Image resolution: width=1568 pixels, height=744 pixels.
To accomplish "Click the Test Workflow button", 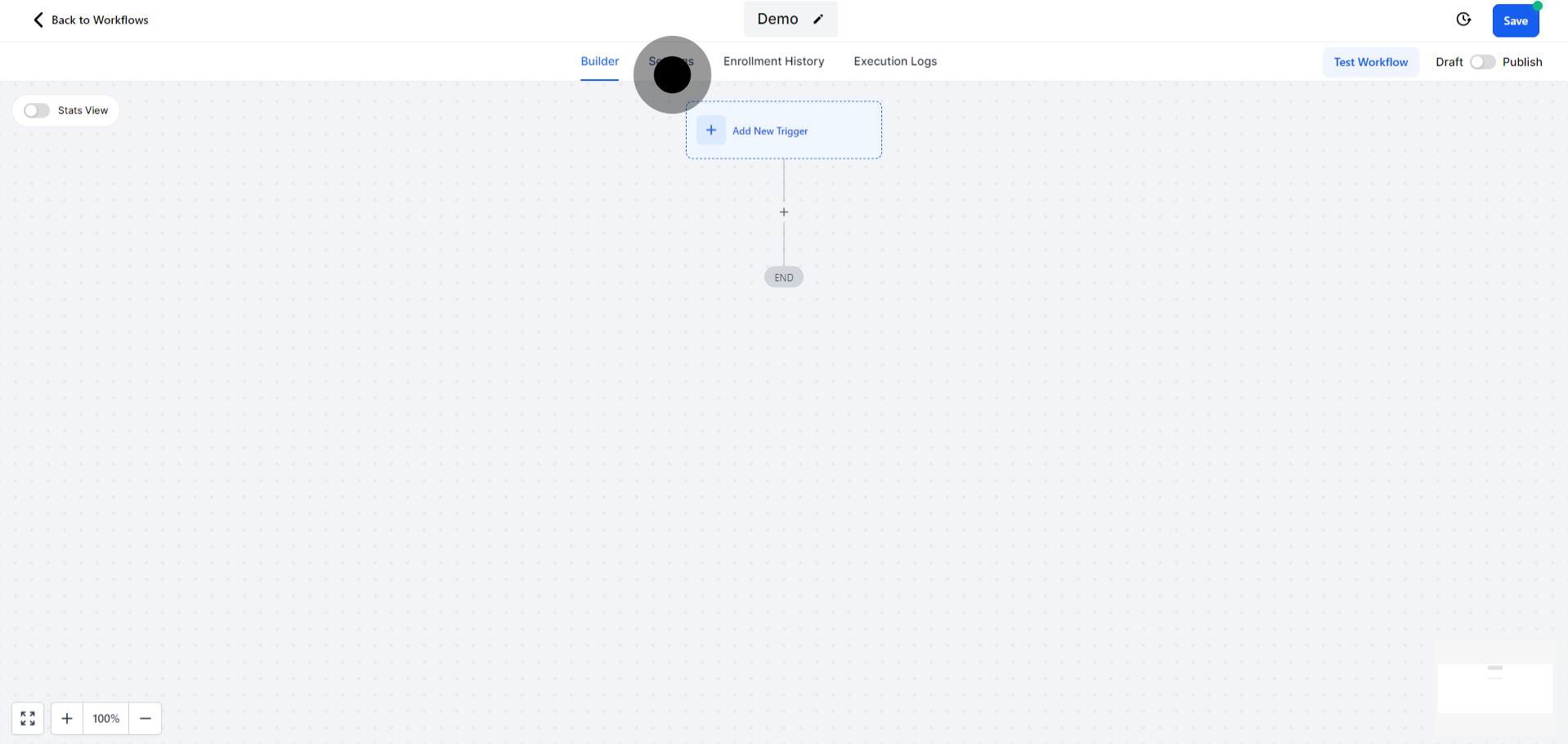I will coord(1370,62).
